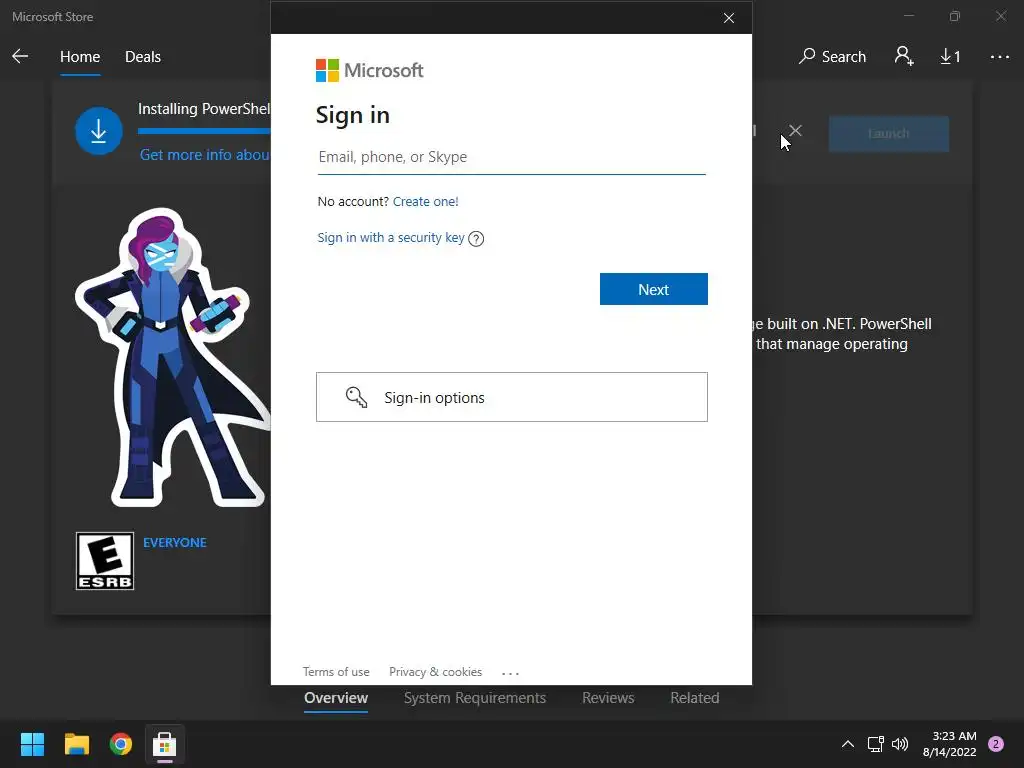Restore down the Microsoft Store window

(955, 16)
